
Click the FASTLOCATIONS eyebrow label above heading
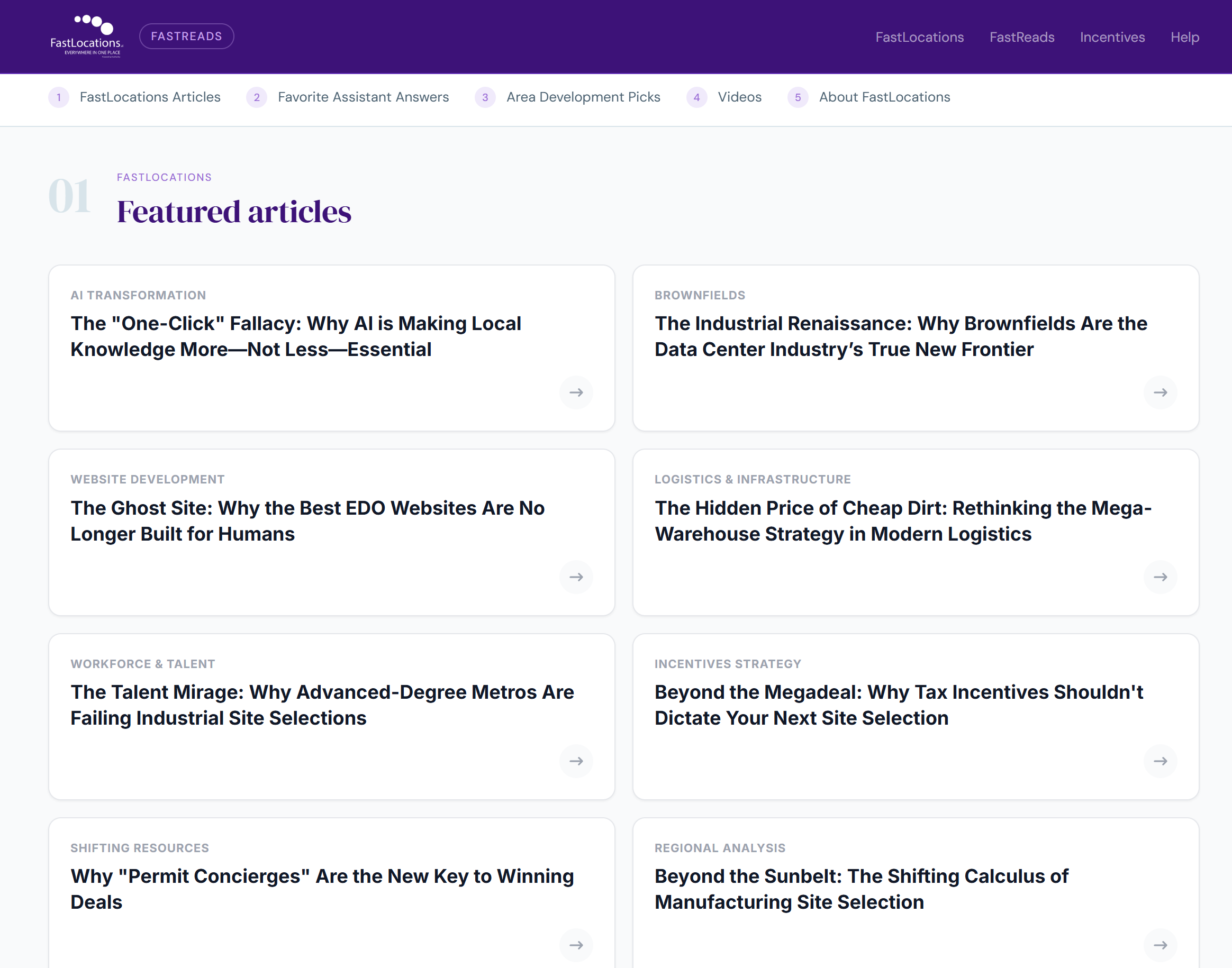pyautogui.click(x=164, y=177)
